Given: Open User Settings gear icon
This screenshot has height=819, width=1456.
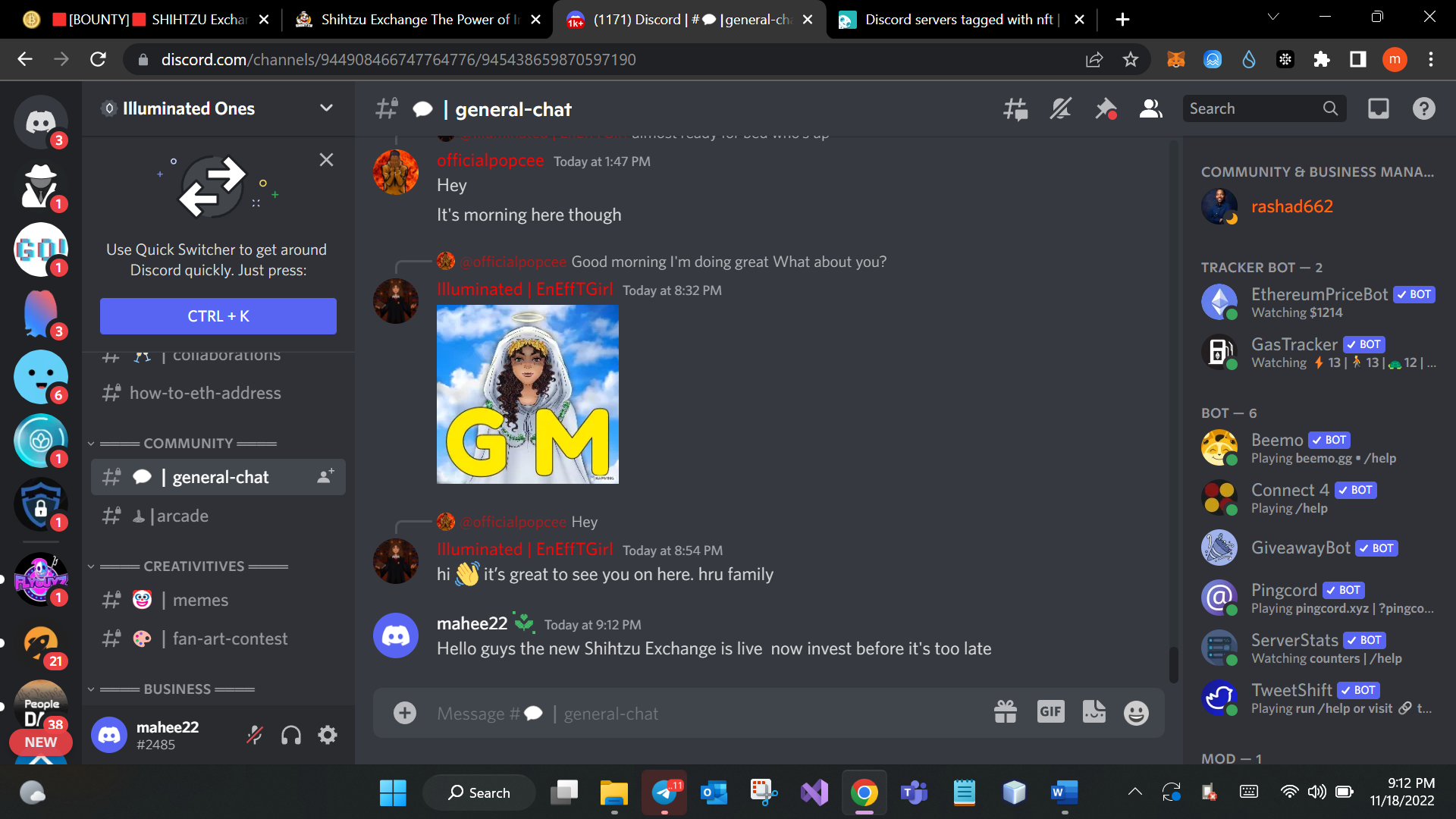Looking at the screenshot, I should tap(328, 735).
